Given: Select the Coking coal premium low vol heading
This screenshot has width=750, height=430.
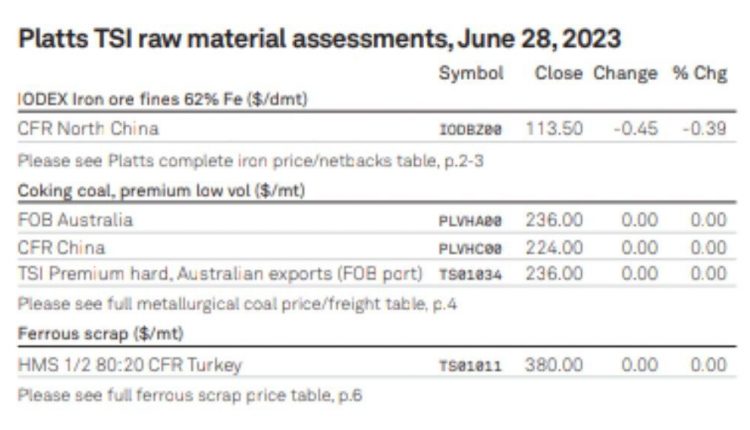Looking at the screenshot, I should point(161,191).
